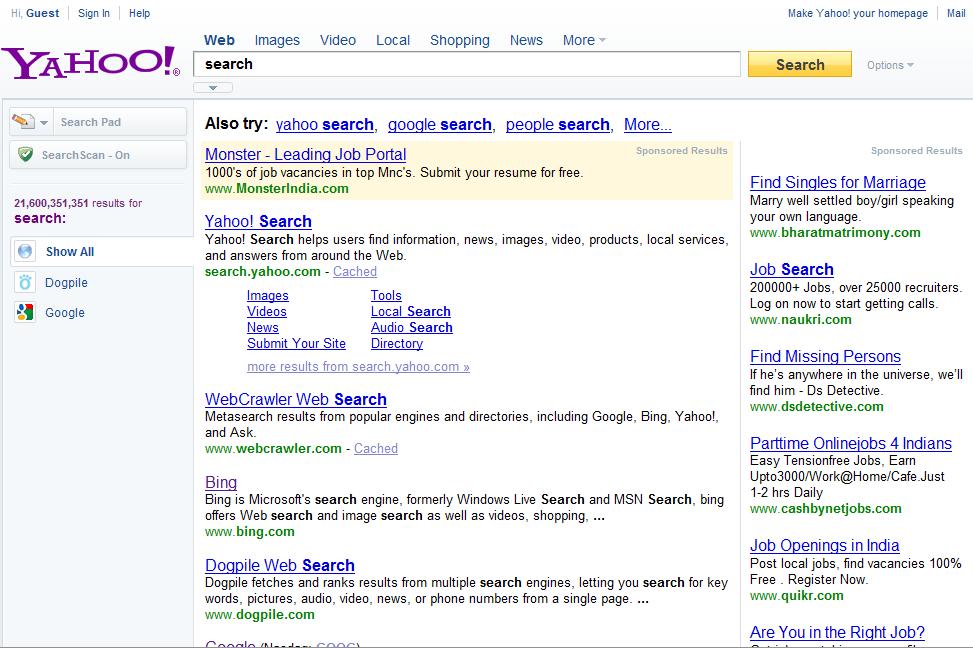973x648 pixels.
Task: Try the google search suggestion
Action: [439, 124]
